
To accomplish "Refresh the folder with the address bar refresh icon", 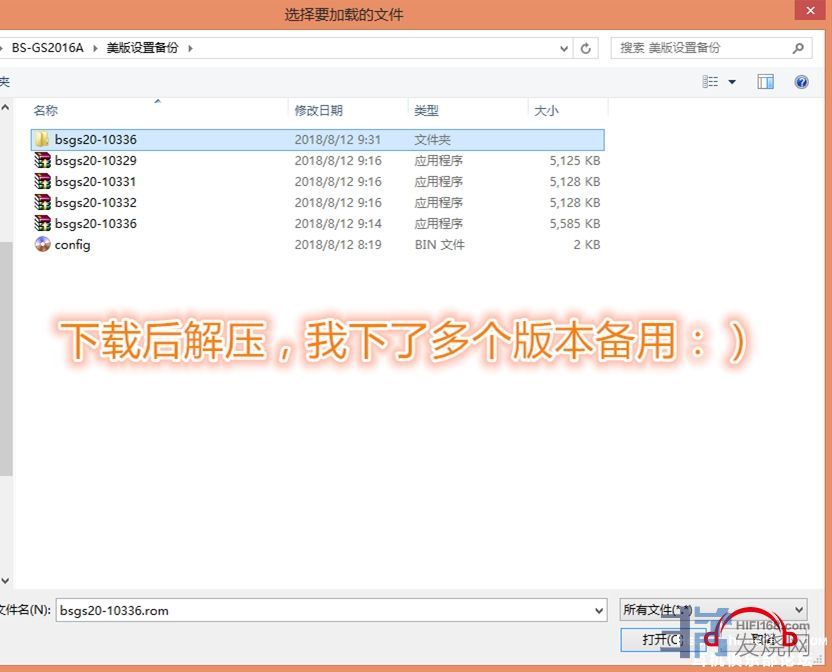I will tap(586, 48).
